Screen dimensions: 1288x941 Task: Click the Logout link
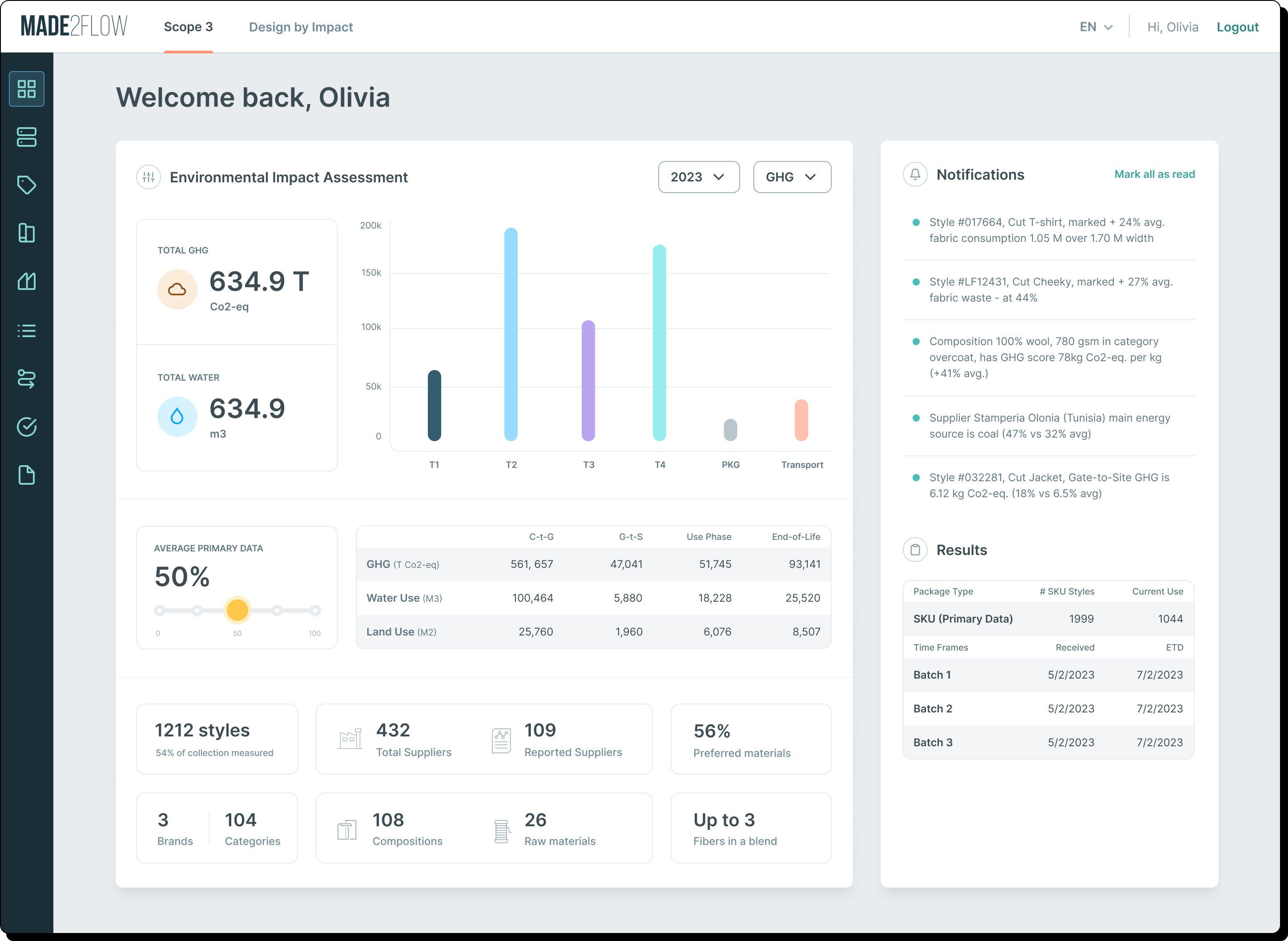tap(1237, 27)
